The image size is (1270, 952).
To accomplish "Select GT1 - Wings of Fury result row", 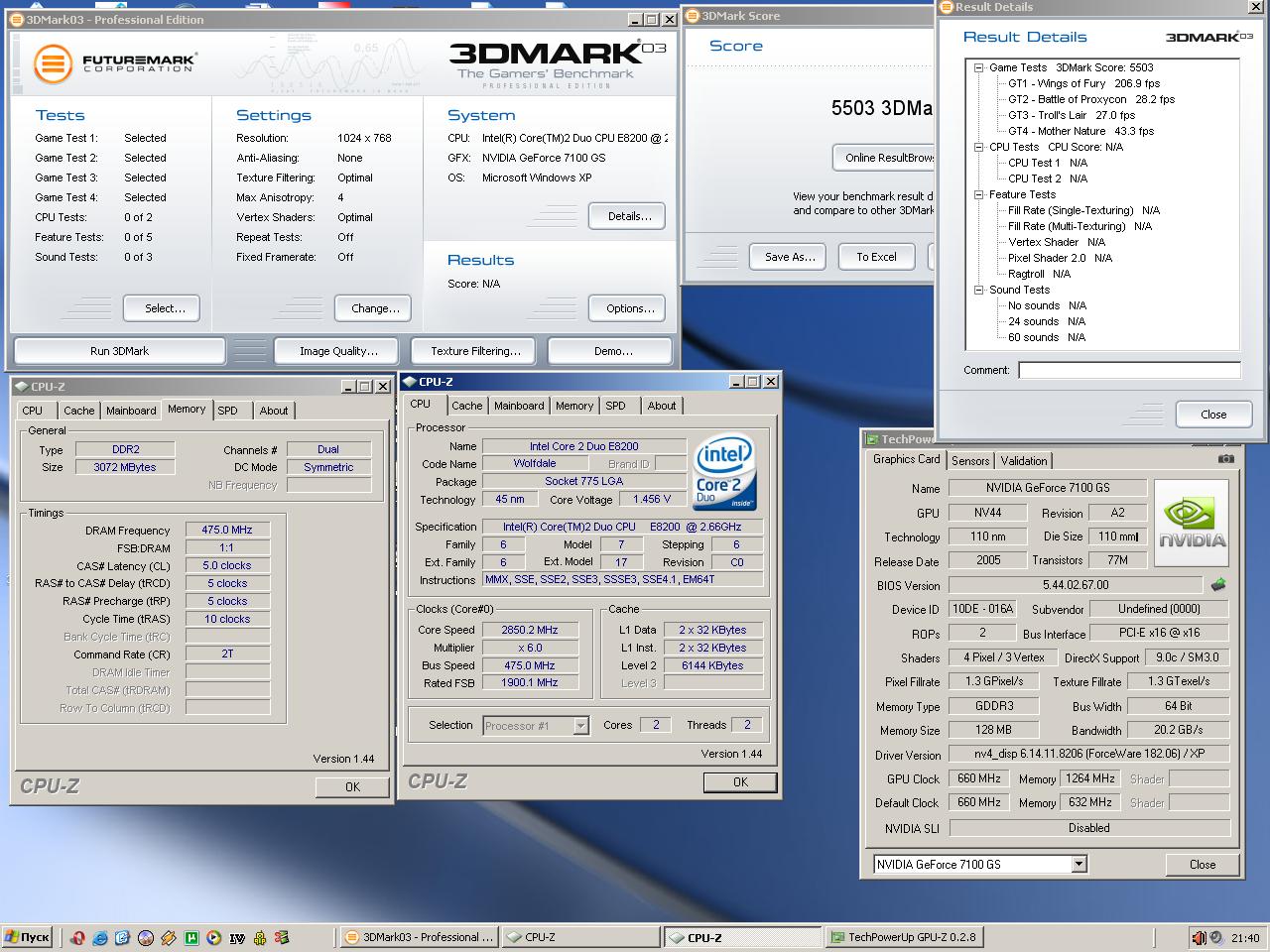I will (x=1084, y=84).
